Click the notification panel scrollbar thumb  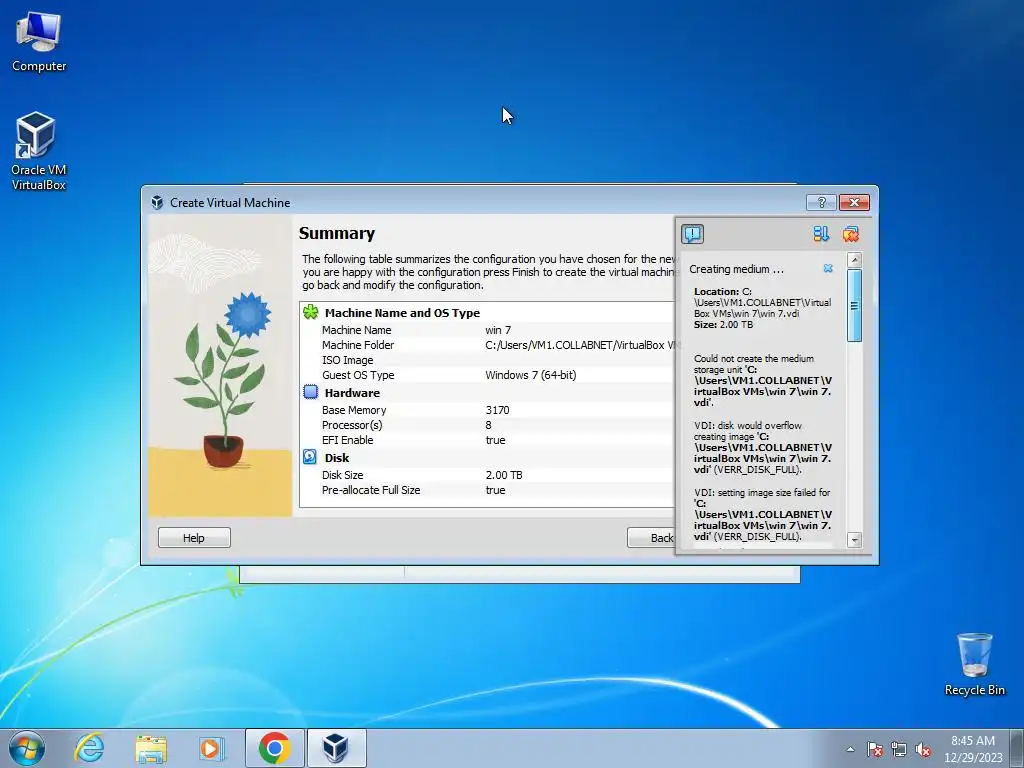854,305
